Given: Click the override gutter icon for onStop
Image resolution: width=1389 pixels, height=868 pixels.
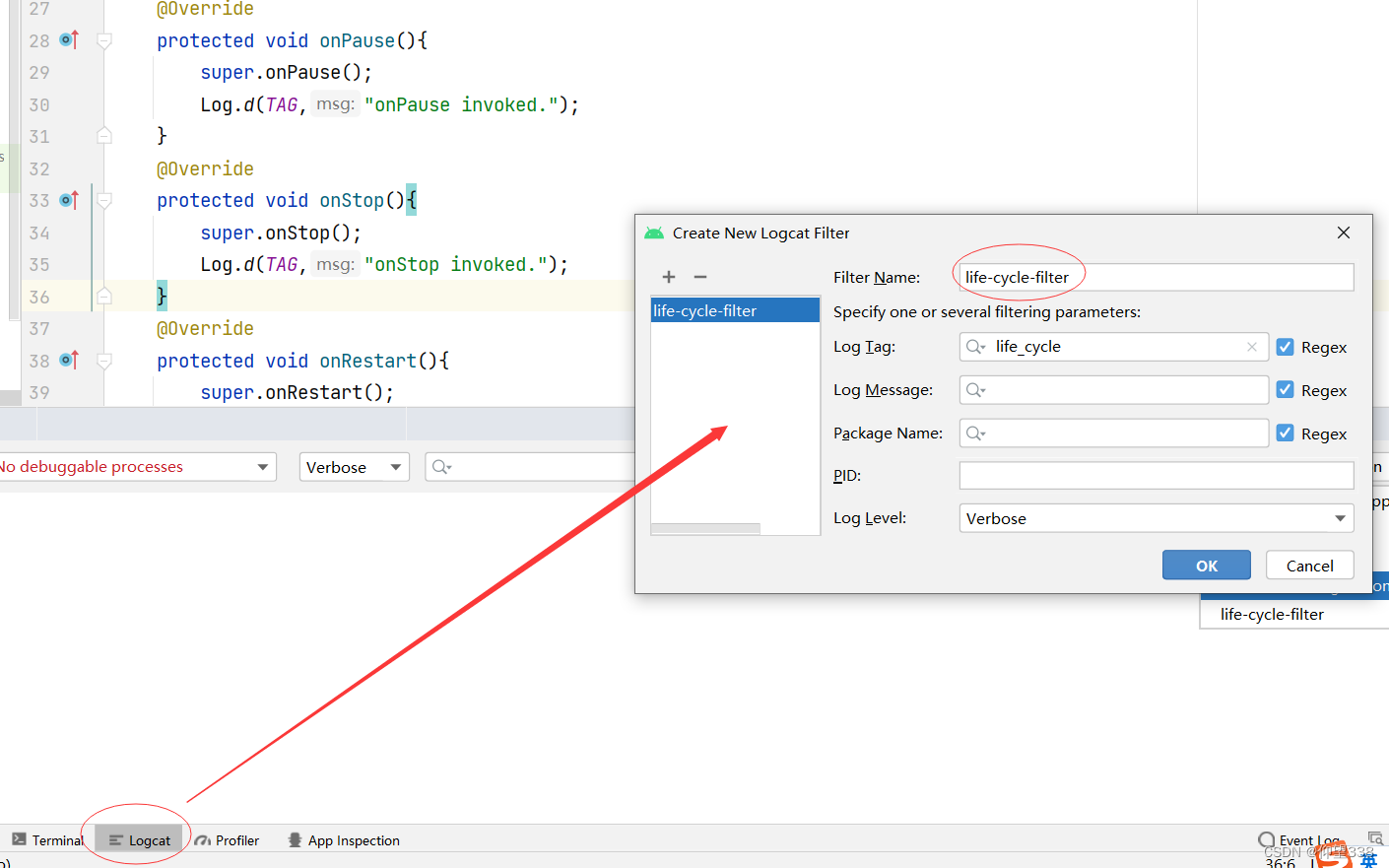Looking at the screenshot, I should (69, 200).
